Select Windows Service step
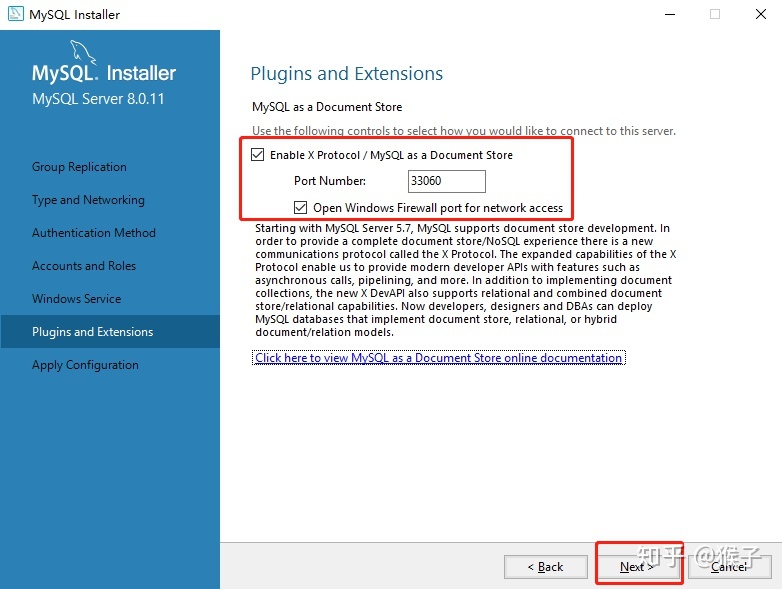The image size is (782, 589). pos(76,298)
